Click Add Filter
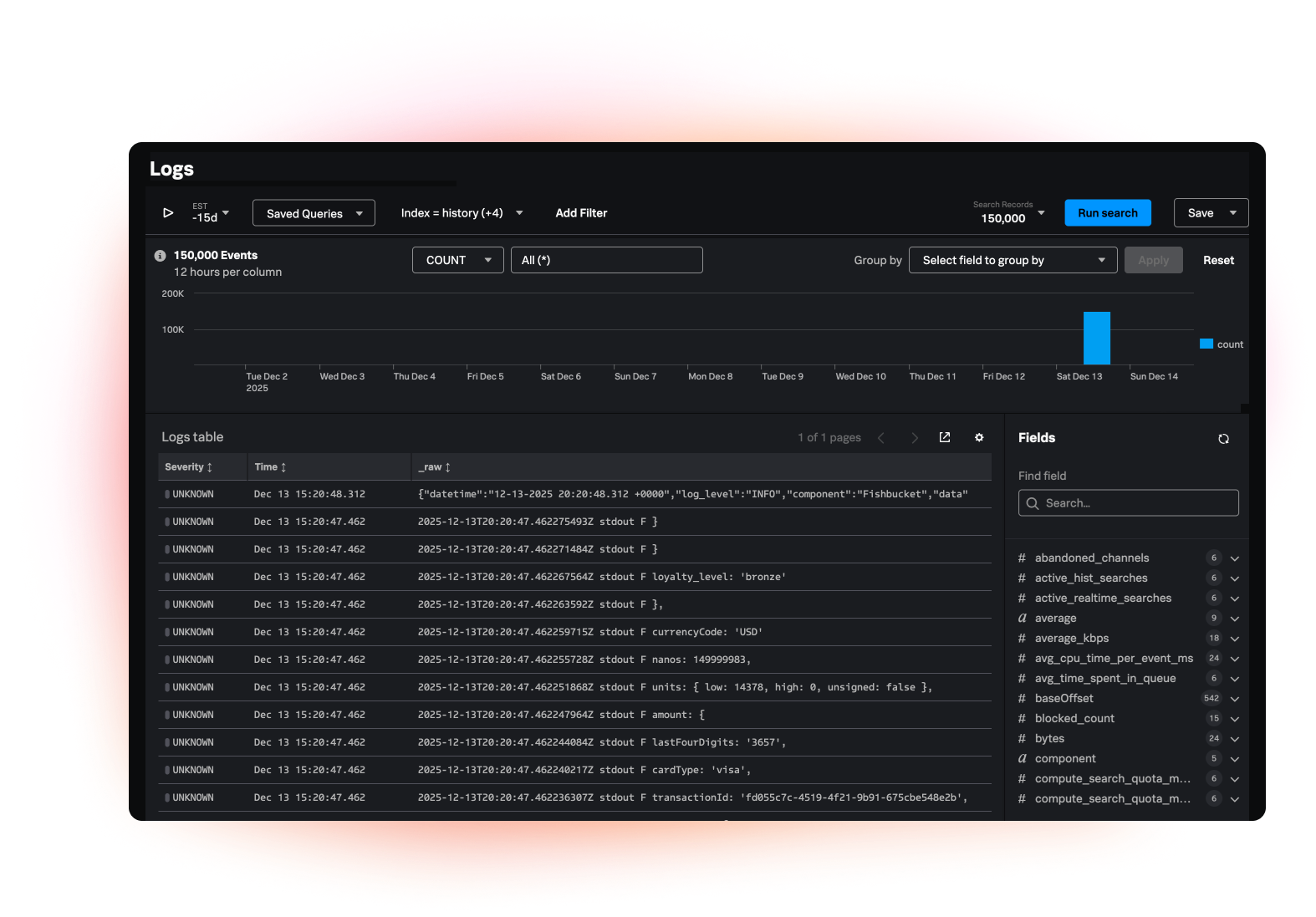 [x=581, y=213]
